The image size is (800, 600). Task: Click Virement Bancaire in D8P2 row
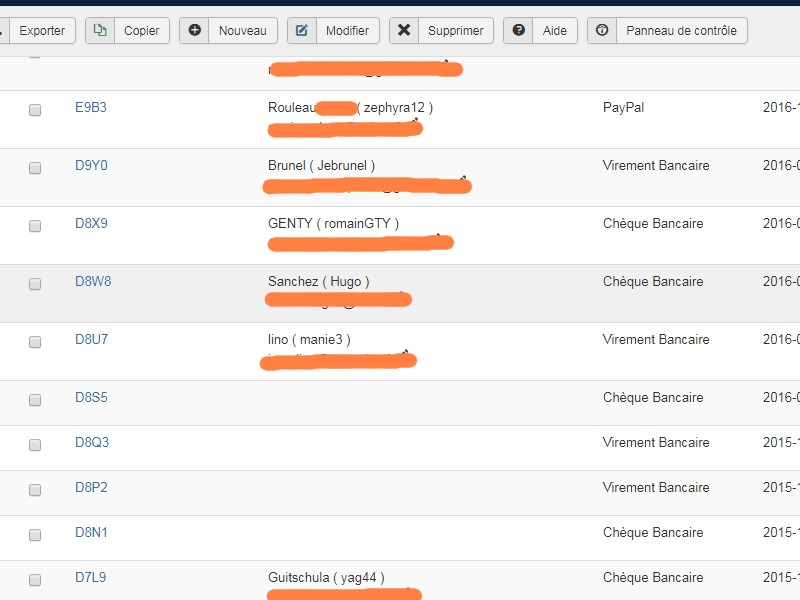[x=656, y=487]
